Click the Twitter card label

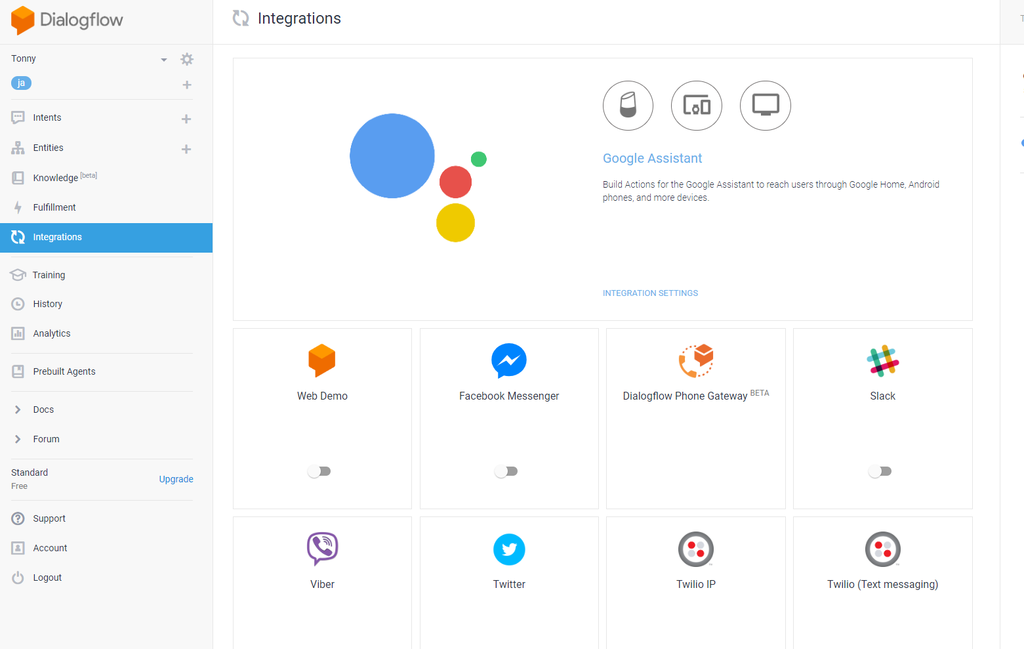coord(509,584)
